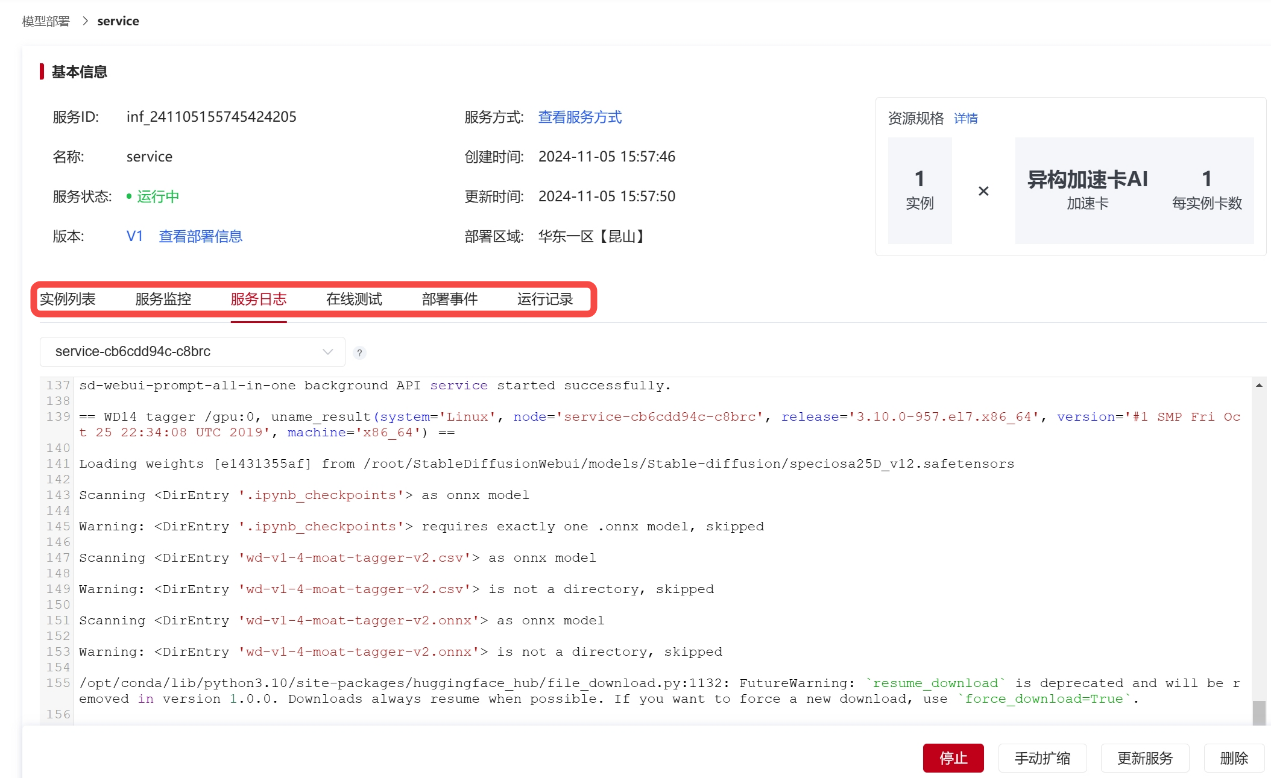The image size is (1271, 778).
Task: Open the 查看部署信息 link
Action: (201, 237)
